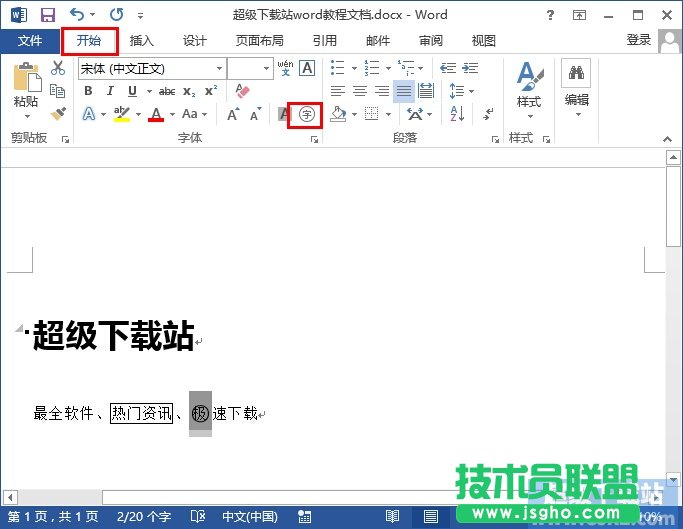The image size is (683, 529).
Task: Toggle justified paragraph alignment
Action: 404,91
